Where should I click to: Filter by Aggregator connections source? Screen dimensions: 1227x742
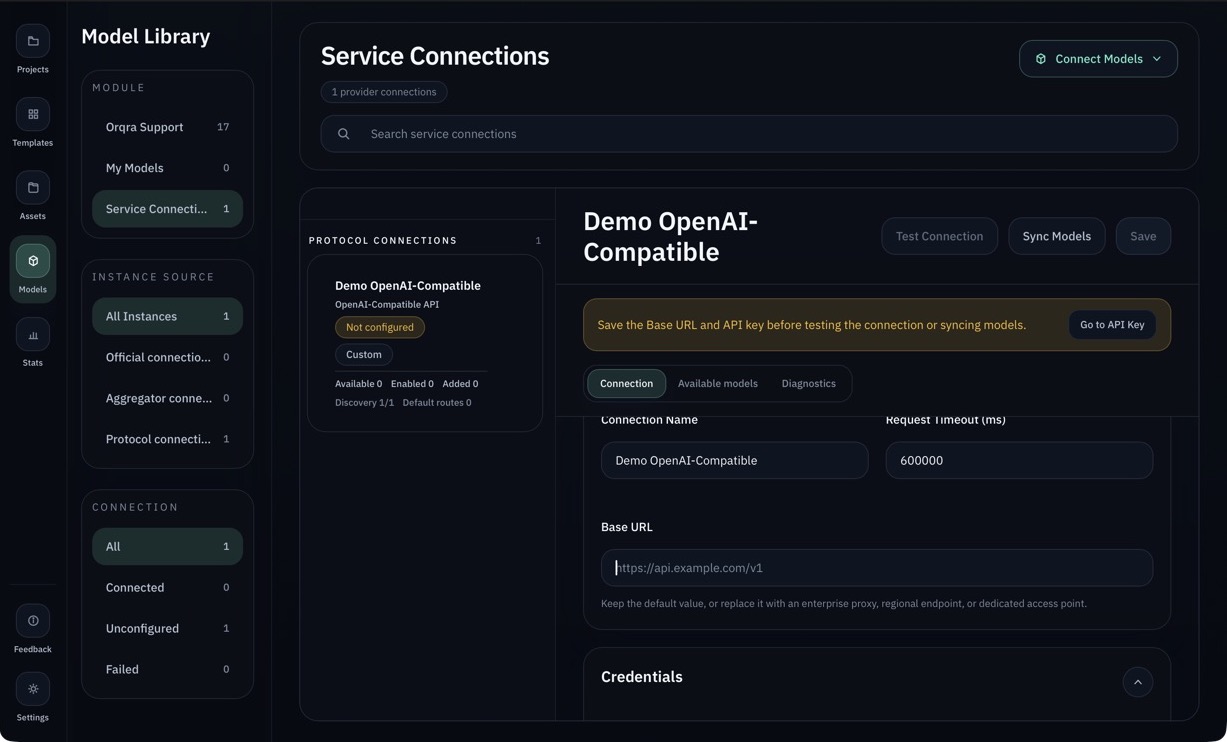tap(167, 398)
